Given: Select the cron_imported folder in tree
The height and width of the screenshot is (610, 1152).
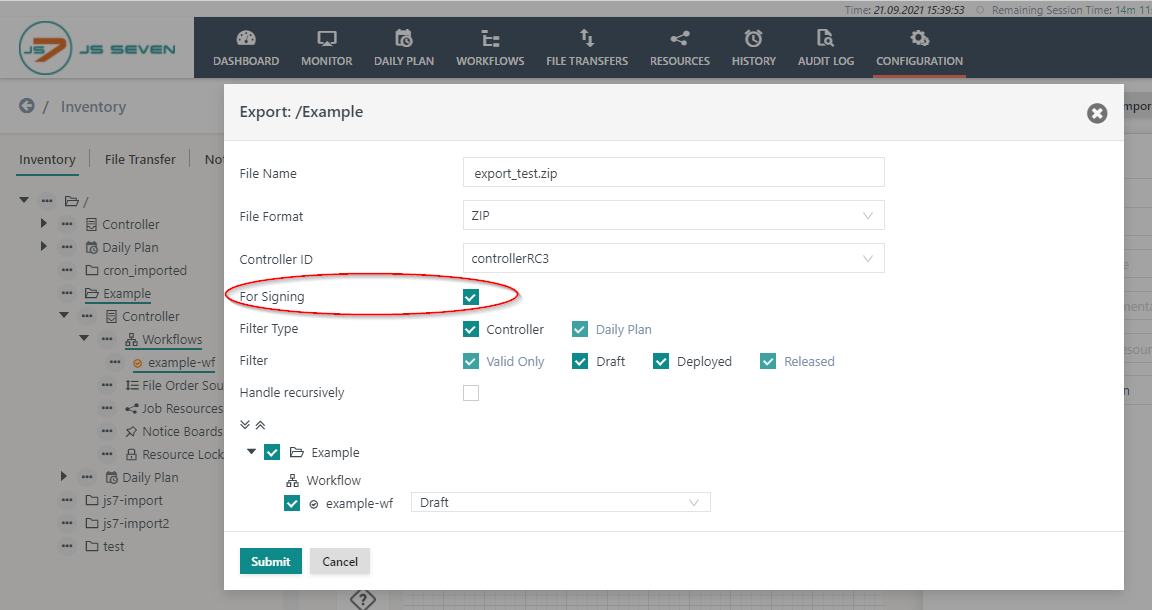Looking at the screenshot, I should point(145,270).
